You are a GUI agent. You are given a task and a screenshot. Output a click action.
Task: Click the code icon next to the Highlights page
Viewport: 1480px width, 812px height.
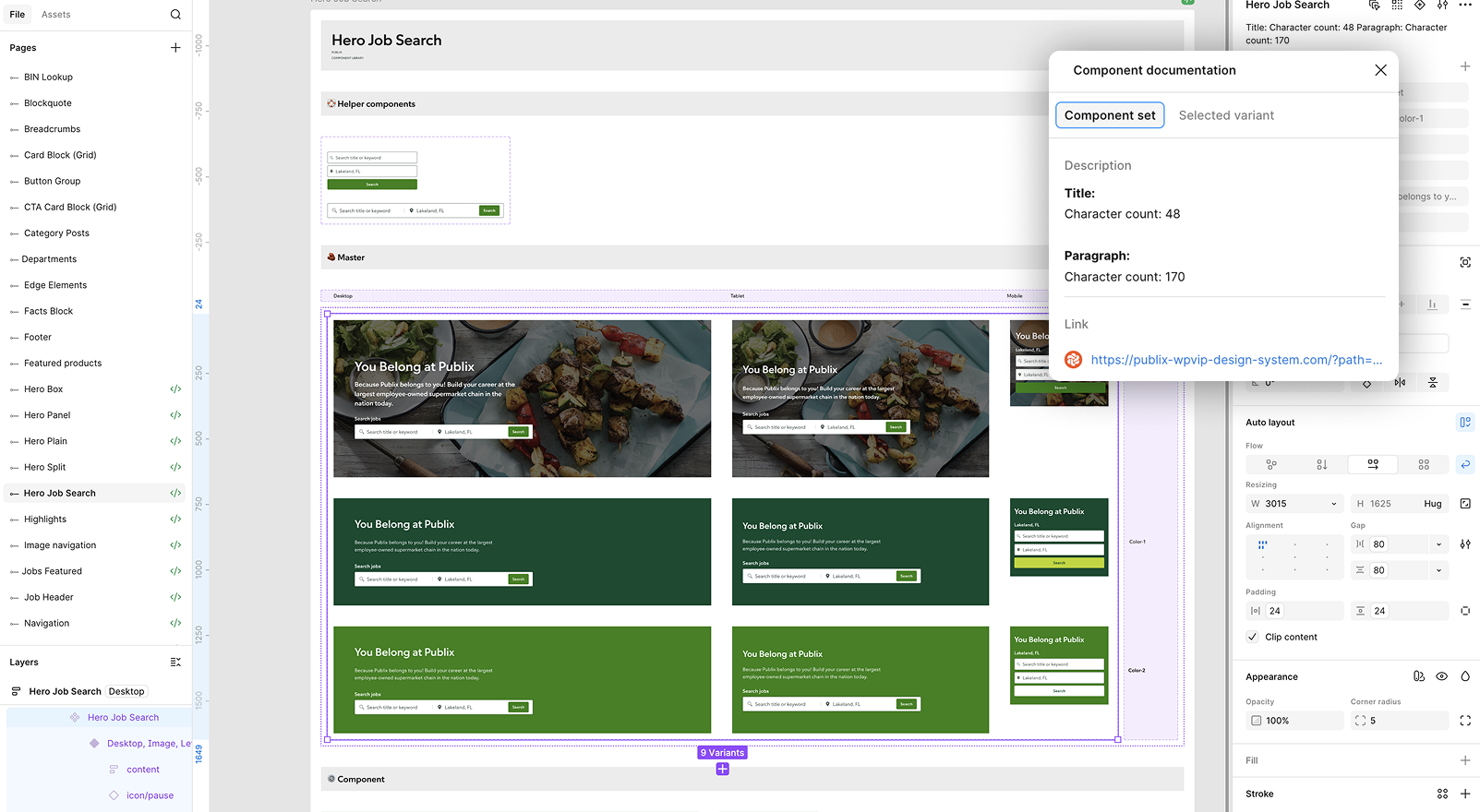(x=175, y=519)
